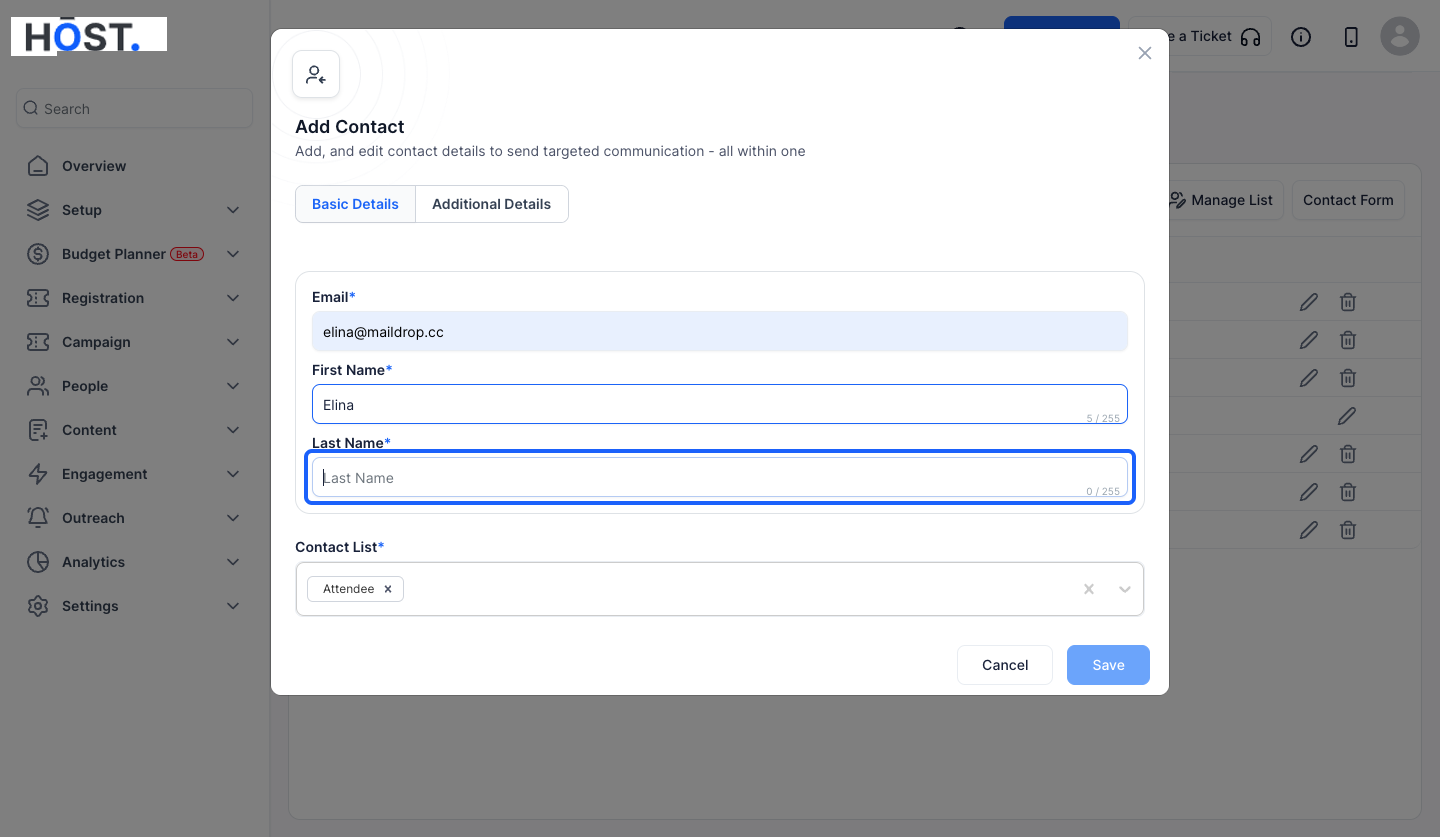Cancel adding the contact

point(1005,665)
